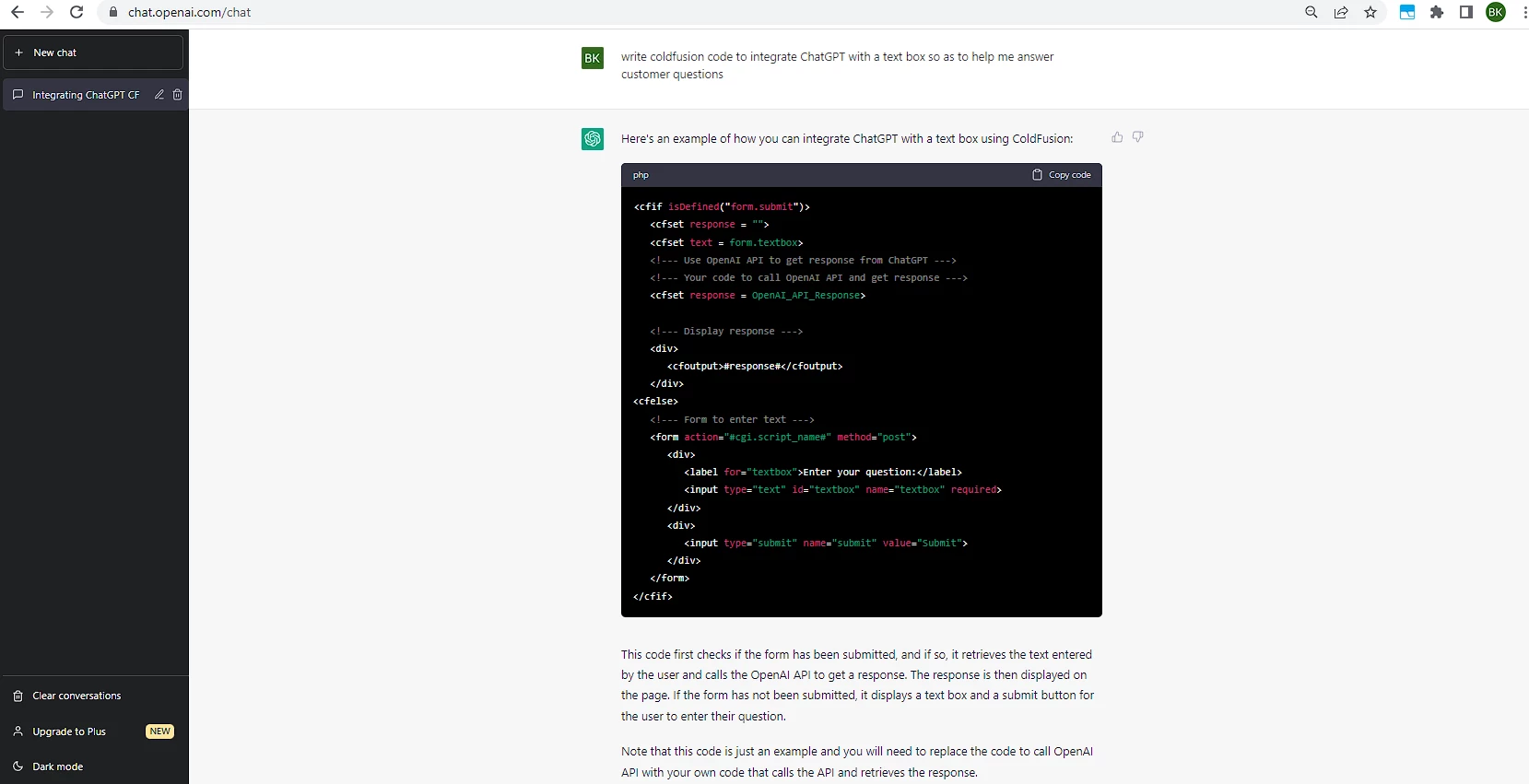Give thumbs up to the ChatGPT response
This screenshot has height=784, width=1529.
(x=1117, y=137)
